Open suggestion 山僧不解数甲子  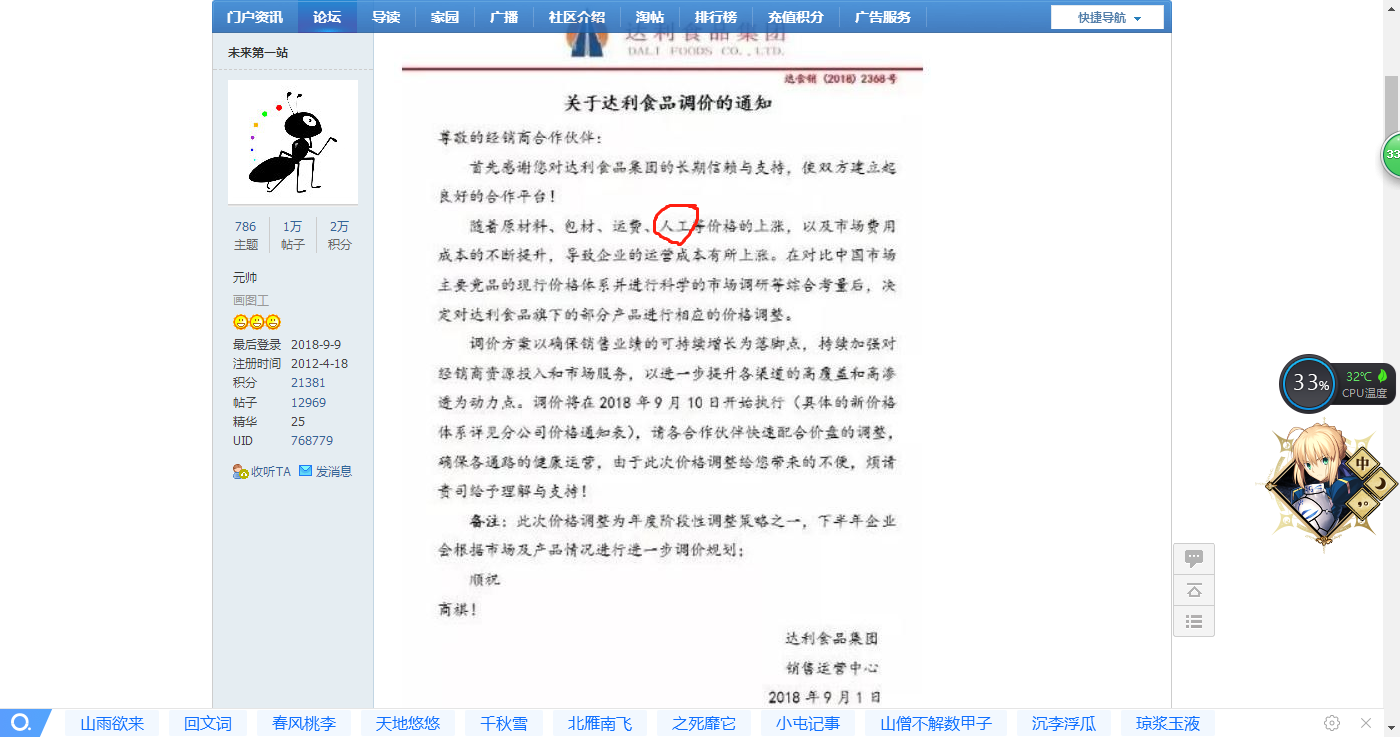[x=936, y=723]
